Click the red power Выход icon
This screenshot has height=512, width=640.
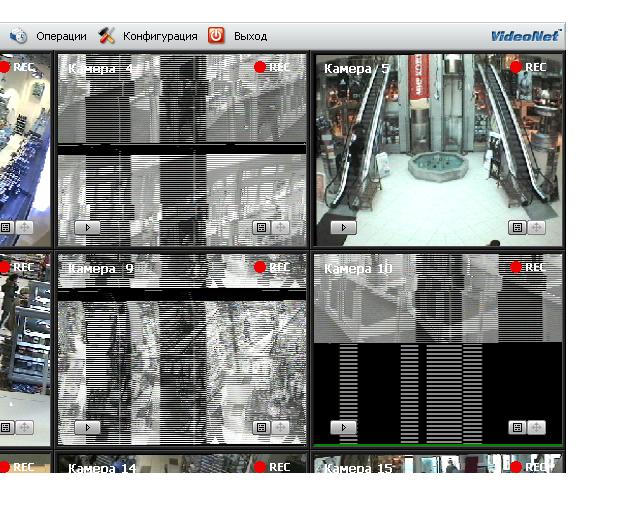216,36
